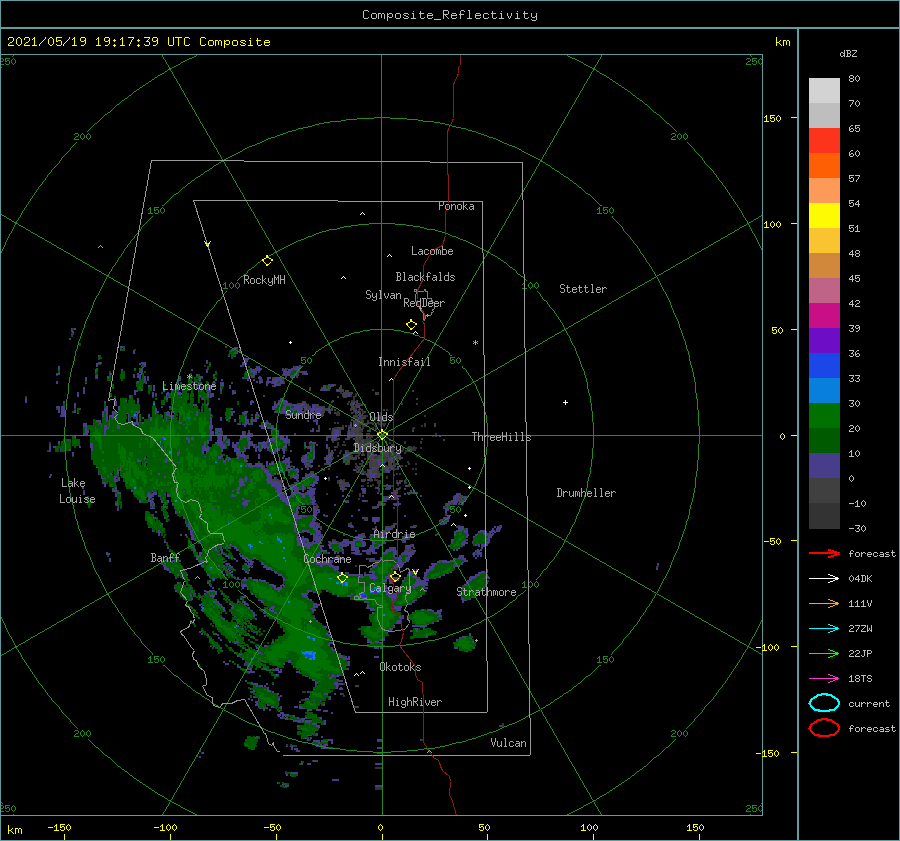900x841 pixels.
Task: Click the Cochrane label
Action: pyautogui.click(x=327, y=559)
